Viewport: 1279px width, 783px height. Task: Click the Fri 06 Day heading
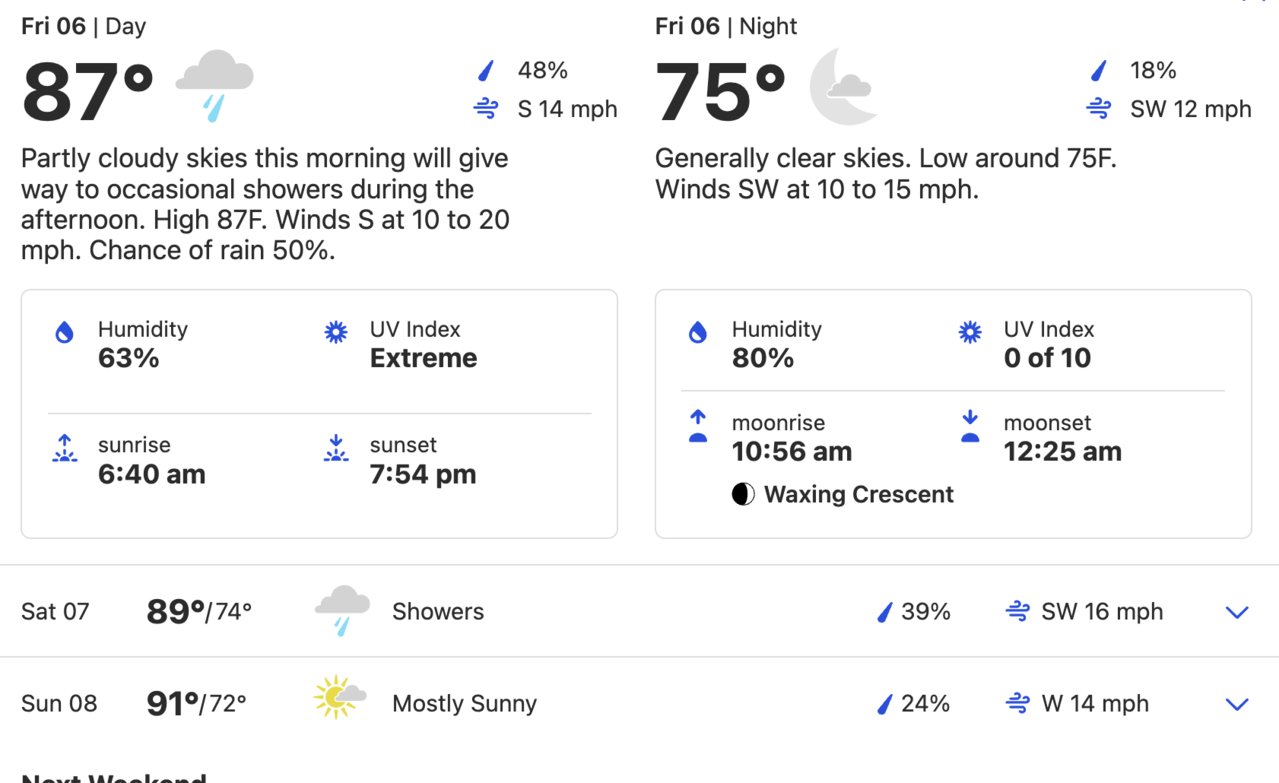click(83, 26)
